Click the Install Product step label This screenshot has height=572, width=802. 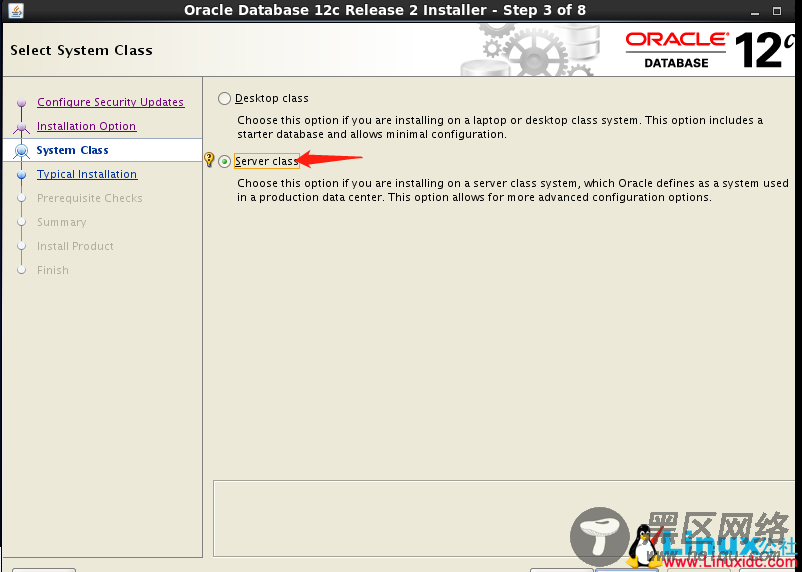pos(75,246)
